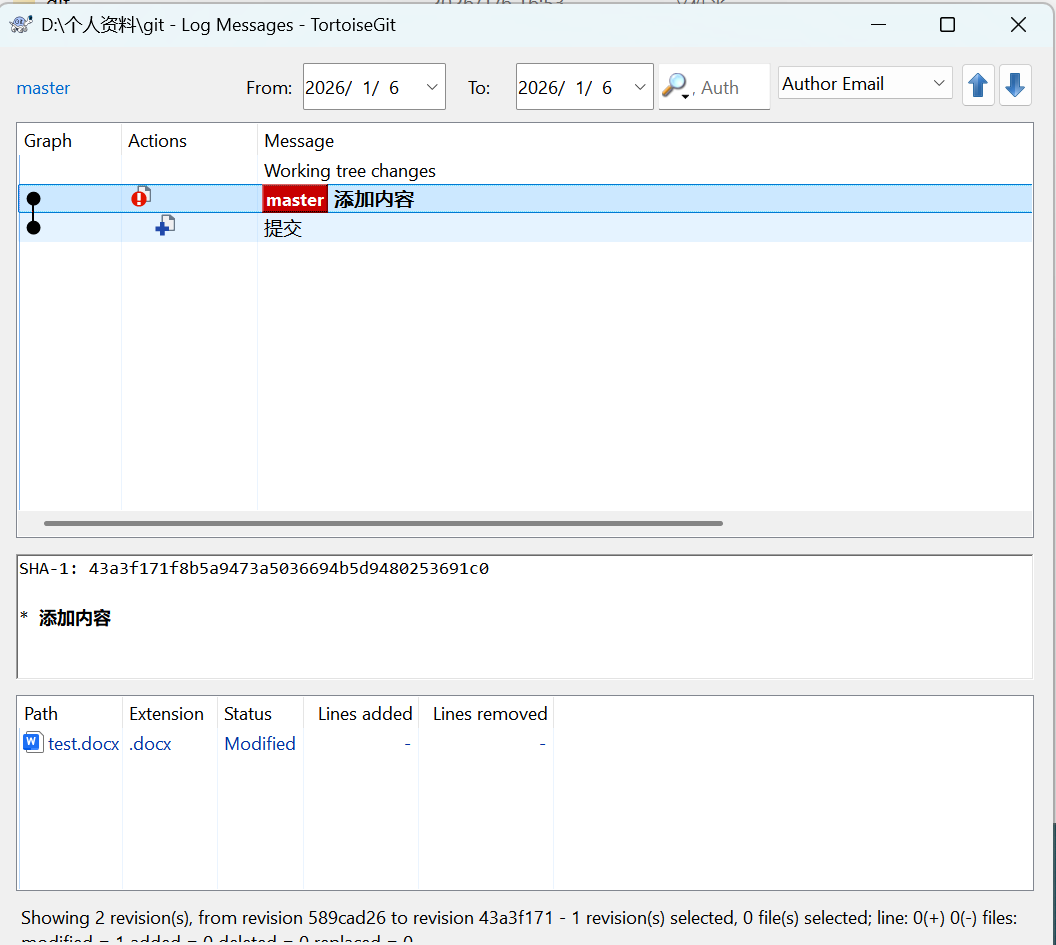Click the SHA-1 hash line in details

(254, 568)
